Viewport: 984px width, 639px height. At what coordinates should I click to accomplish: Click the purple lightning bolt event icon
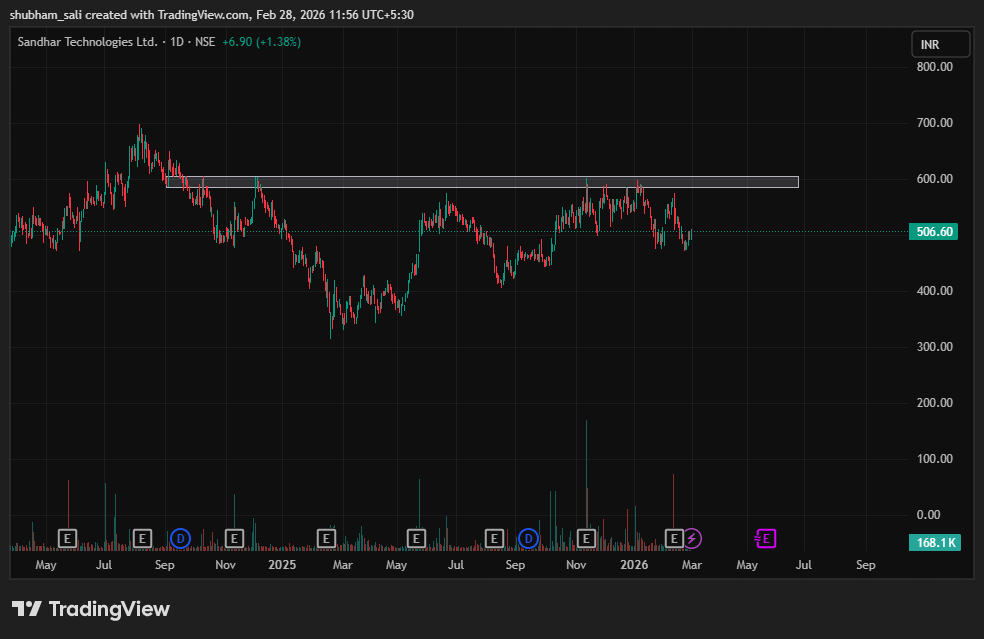[x=692, y=539]
